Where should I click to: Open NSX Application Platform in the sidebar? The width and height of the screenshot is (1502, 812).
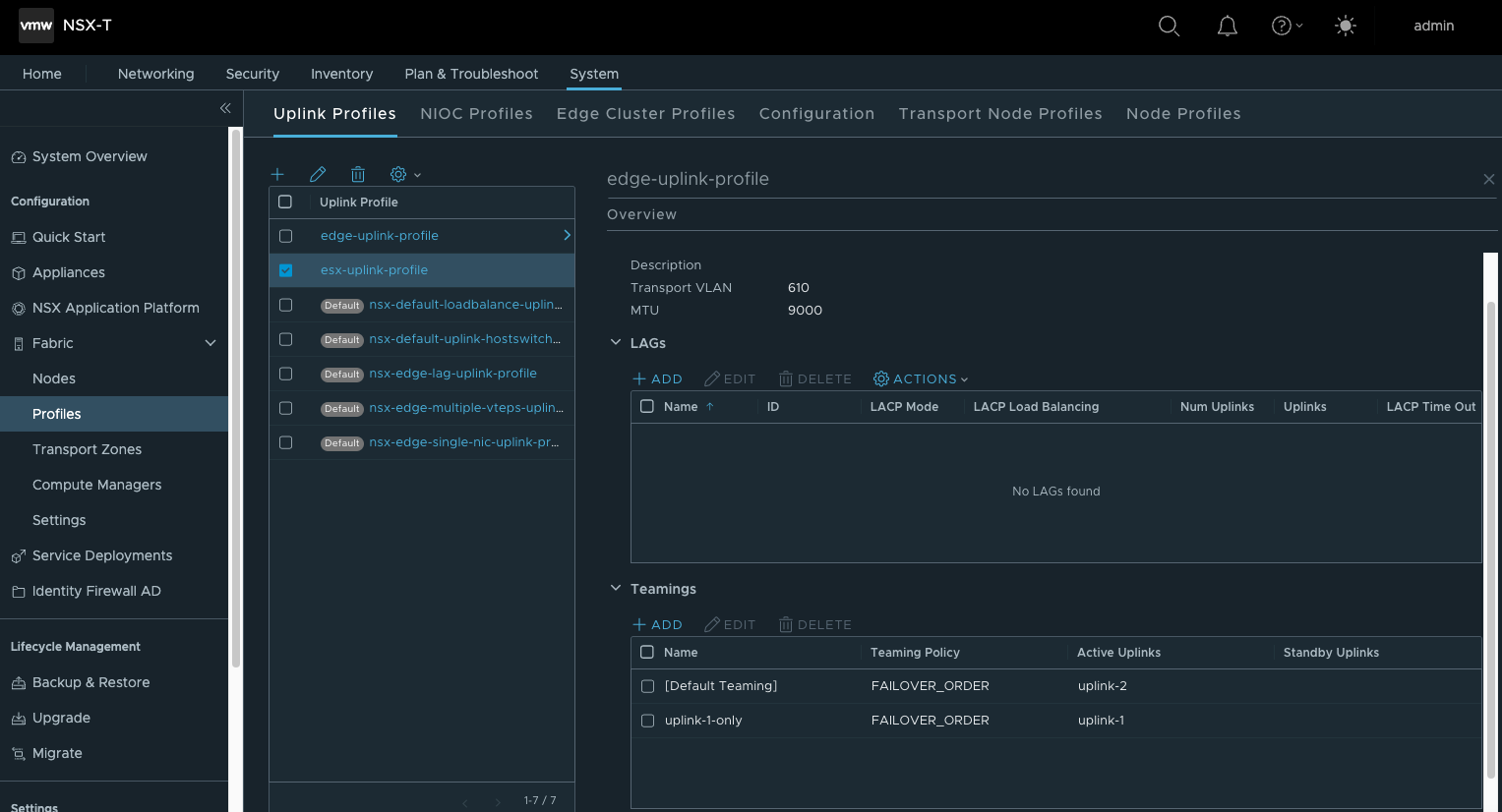116,308
